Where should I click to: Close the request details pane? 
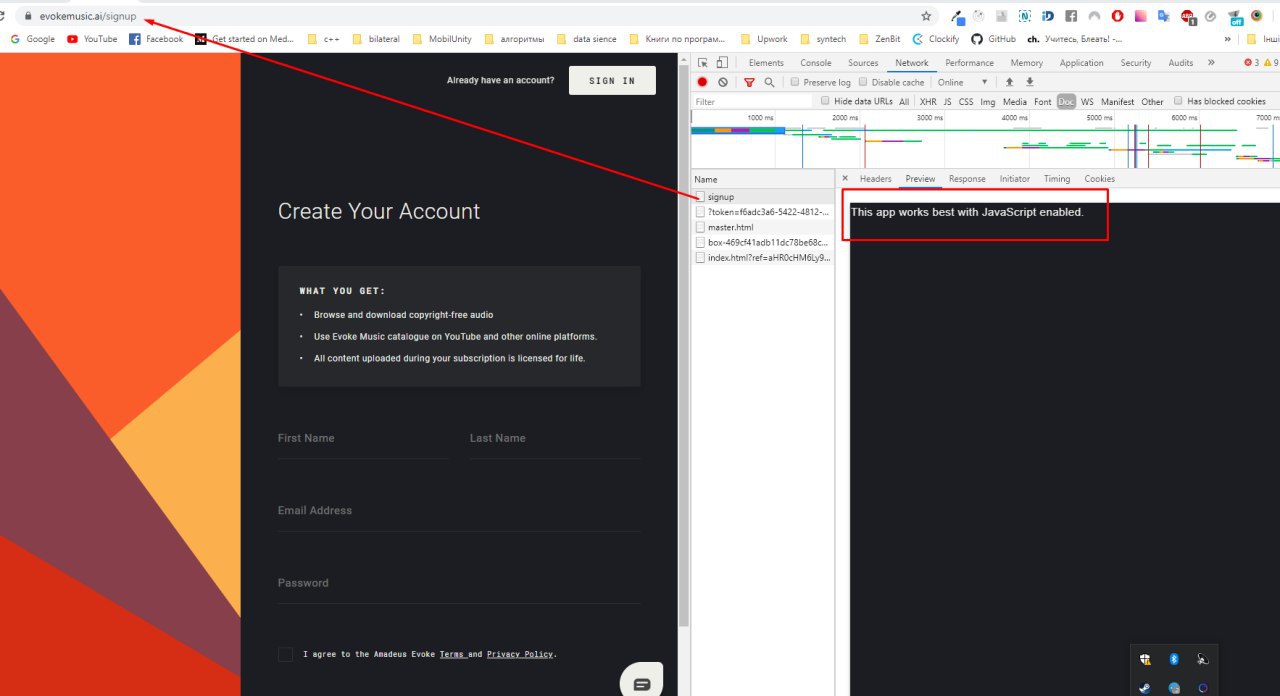point(845,178)
